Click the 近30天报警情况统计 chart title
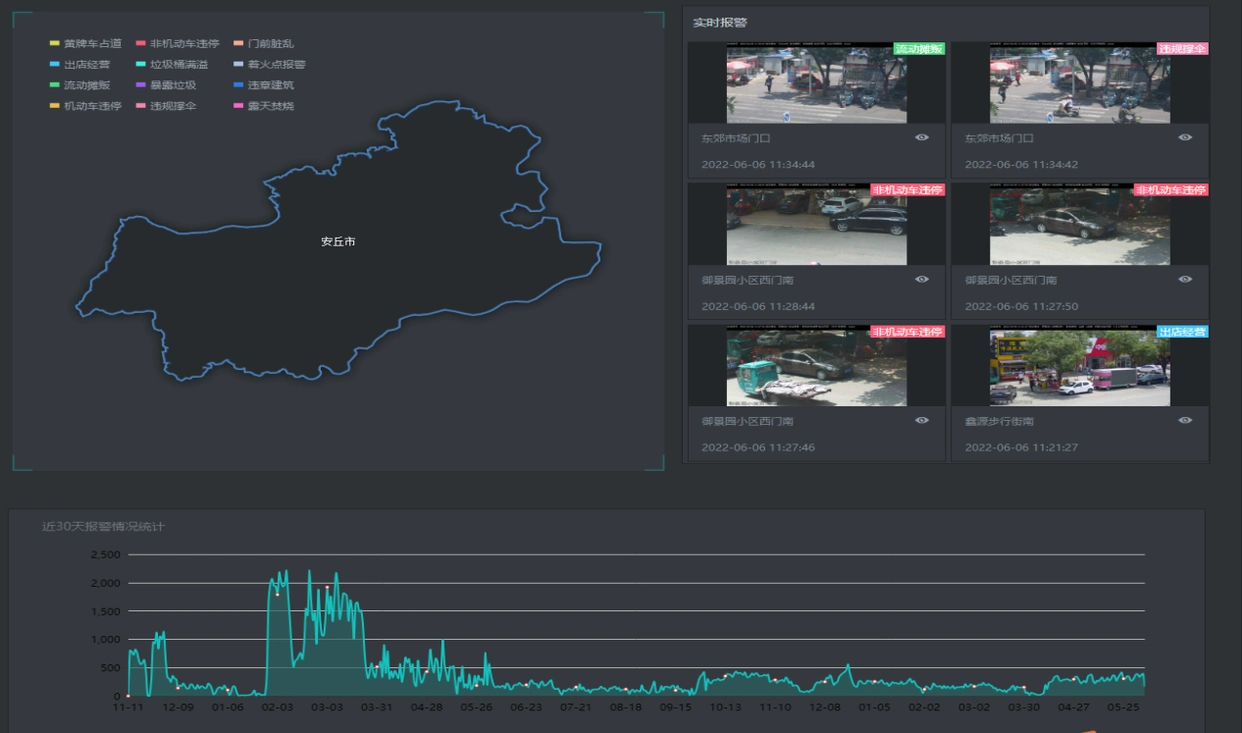 point(103,526)
